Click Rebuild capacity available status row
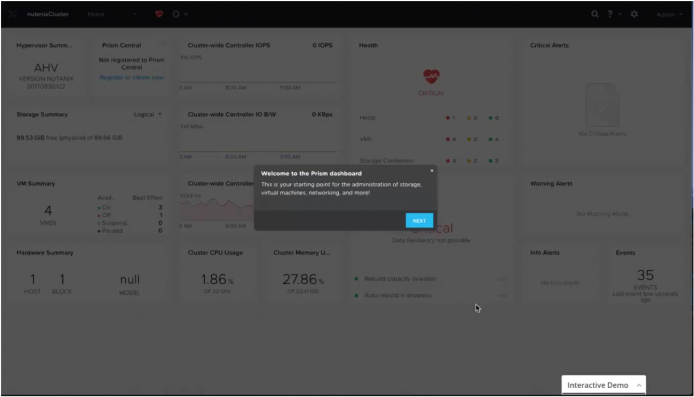Image resolution: width=694 pixels, height=397 pixels. click(x=431, y=279)
